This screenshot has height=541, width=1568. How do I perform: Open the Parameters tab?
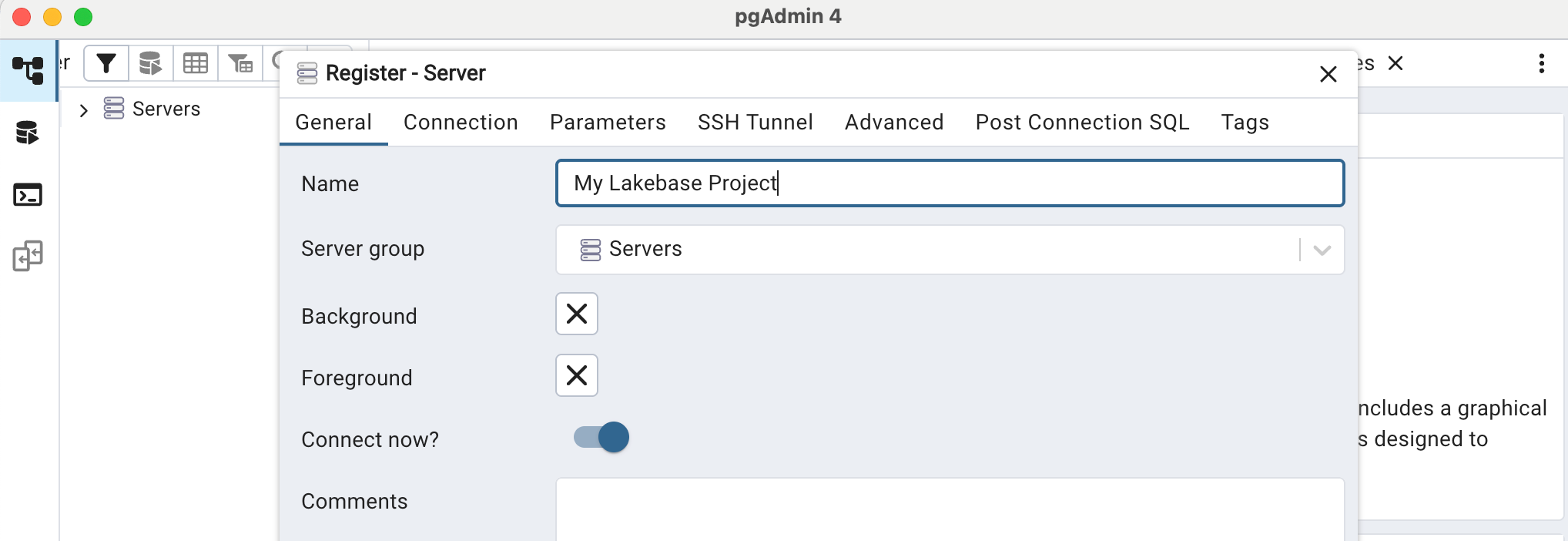click(608, 123)
